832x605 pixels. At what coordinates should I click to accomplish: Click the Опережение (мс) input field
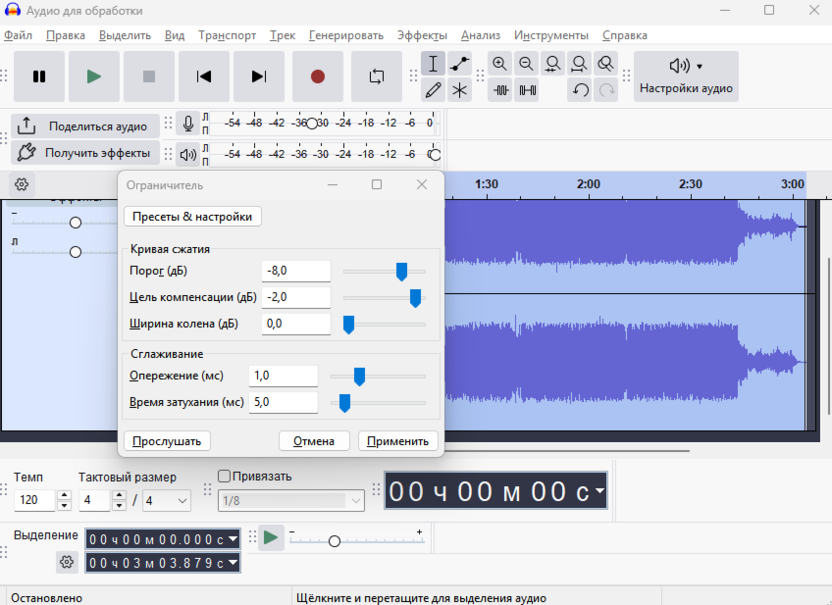(x=283, y=376)
